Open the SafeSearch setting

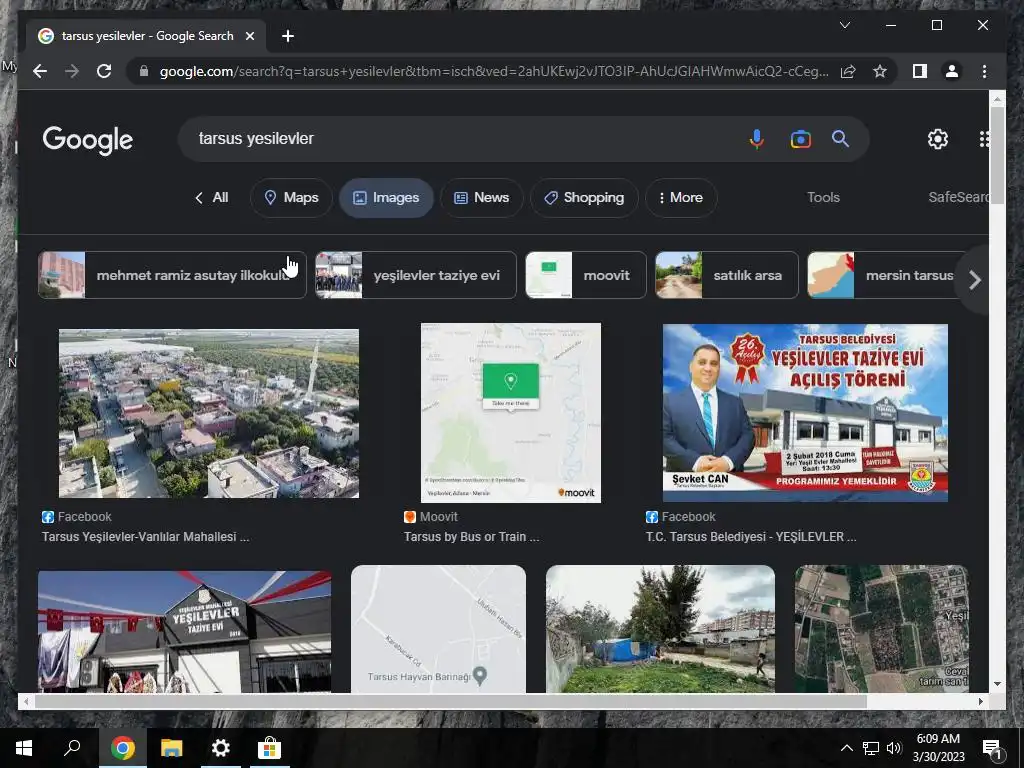959,197
